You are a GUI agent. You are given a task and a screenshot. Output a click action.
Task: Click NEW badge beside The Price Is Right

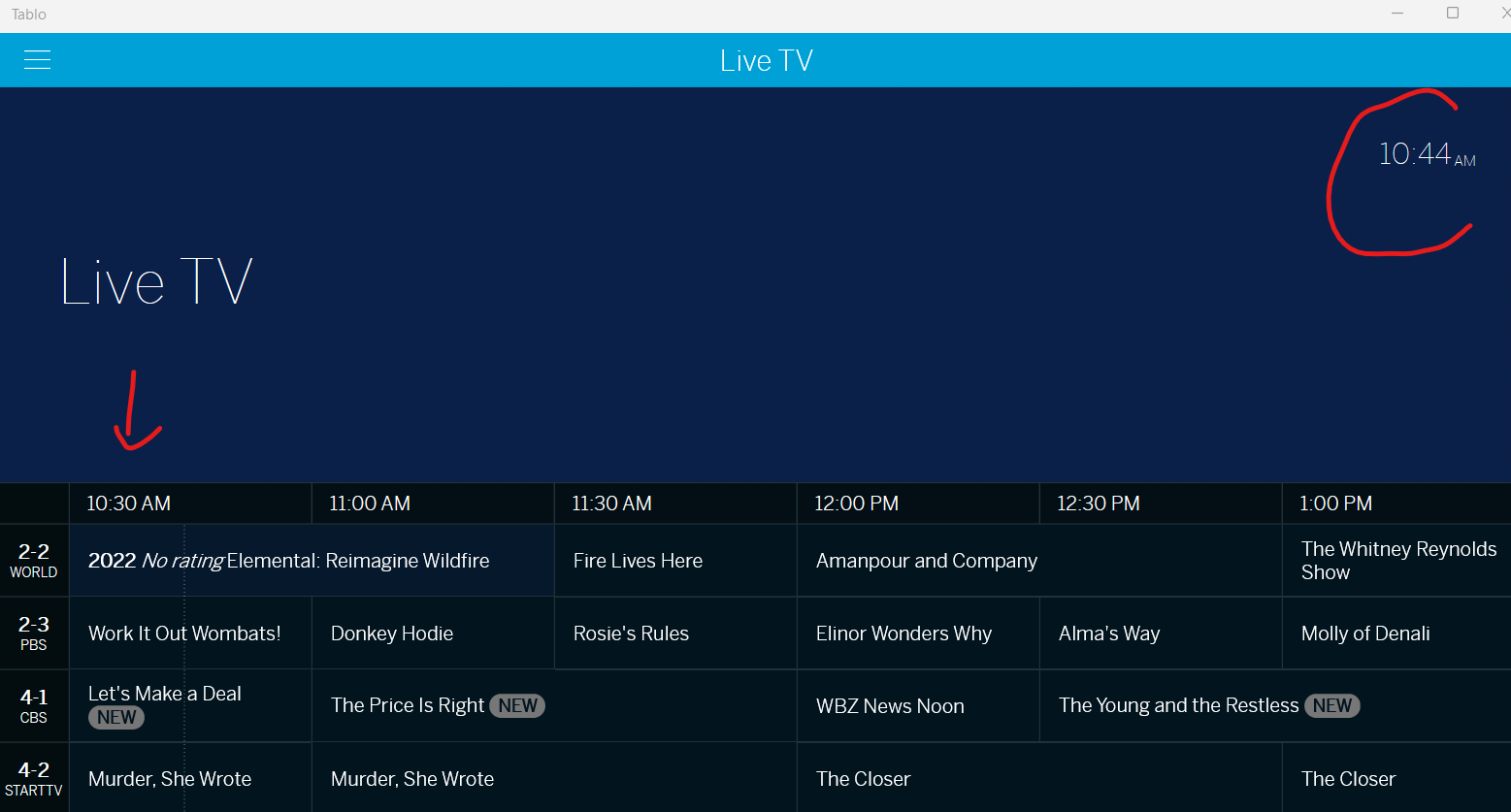coord(517,706)
